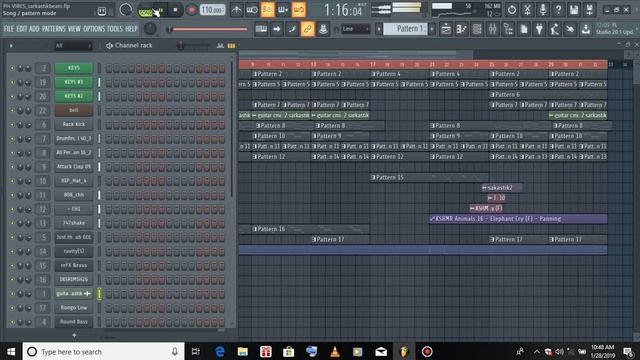Screen dimensions: 640x360
Task: Save the project with floppy icon
Action: 574,10
